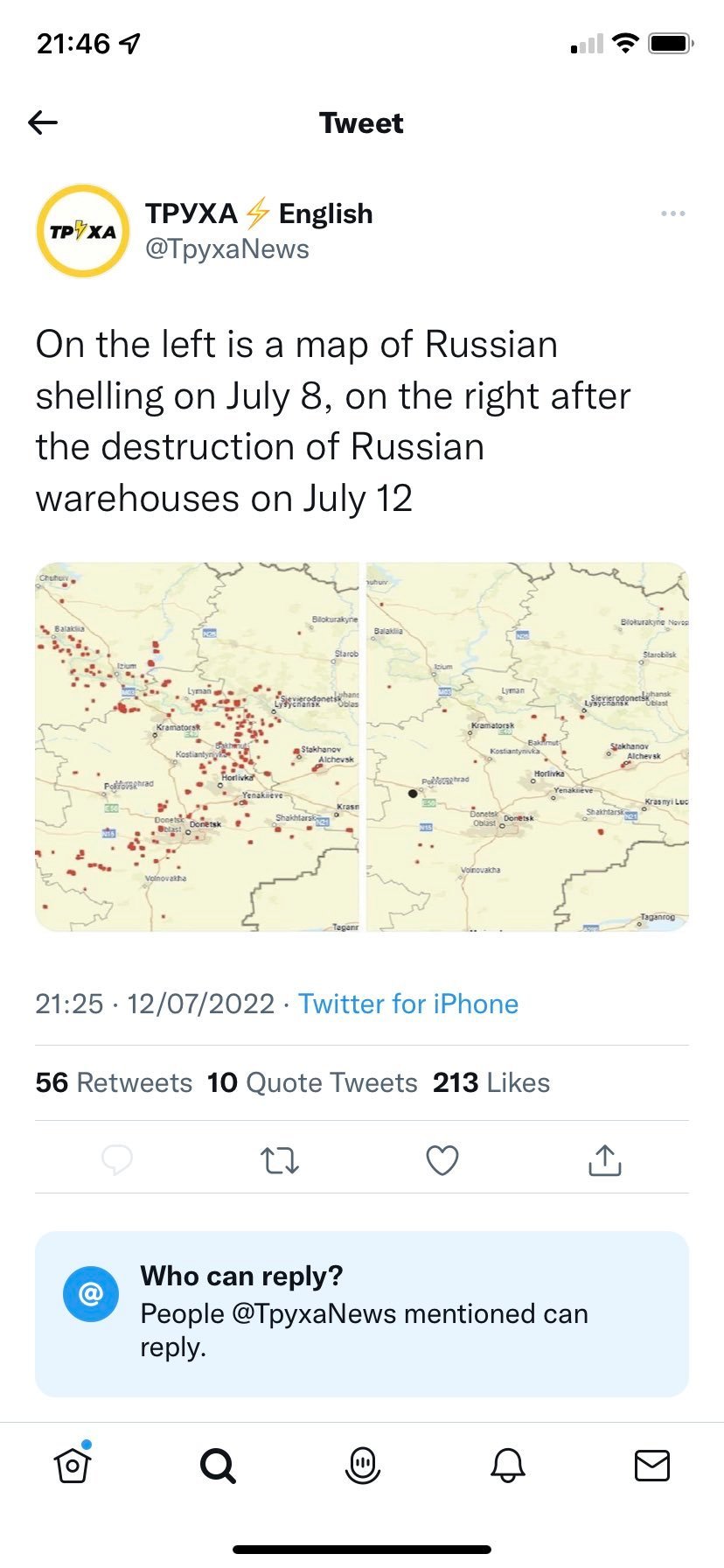Viewport: 724px width, 1568px height.
Task: View the right July 12 shelling map
Action: [527, 746]
